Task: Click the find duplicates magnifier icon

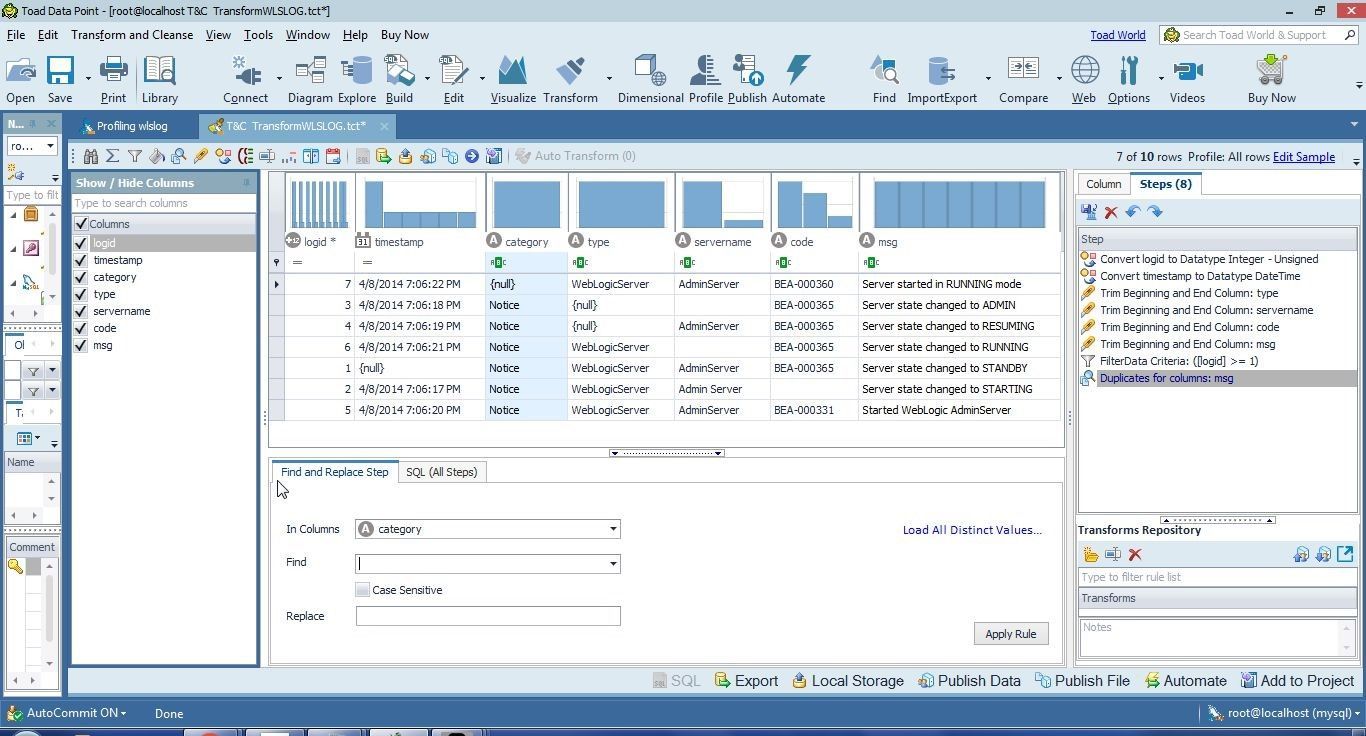Action: [179, 156]
